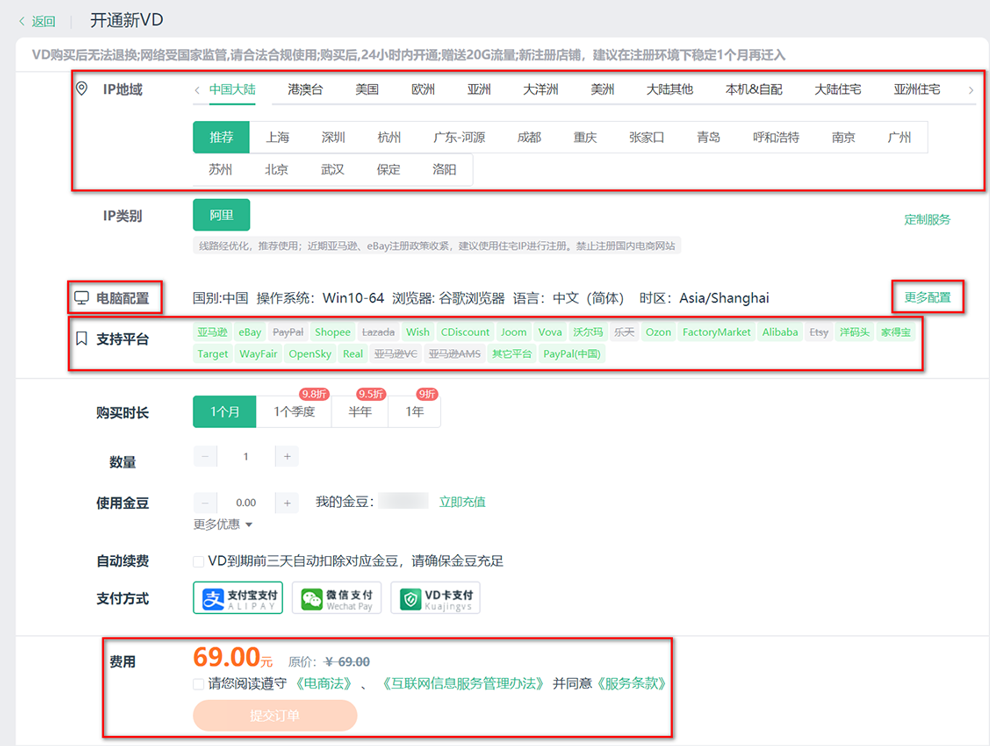The image size is (990, 746).
Task: Expand the 更多优惠 dropdown
Action: [223, 524]
